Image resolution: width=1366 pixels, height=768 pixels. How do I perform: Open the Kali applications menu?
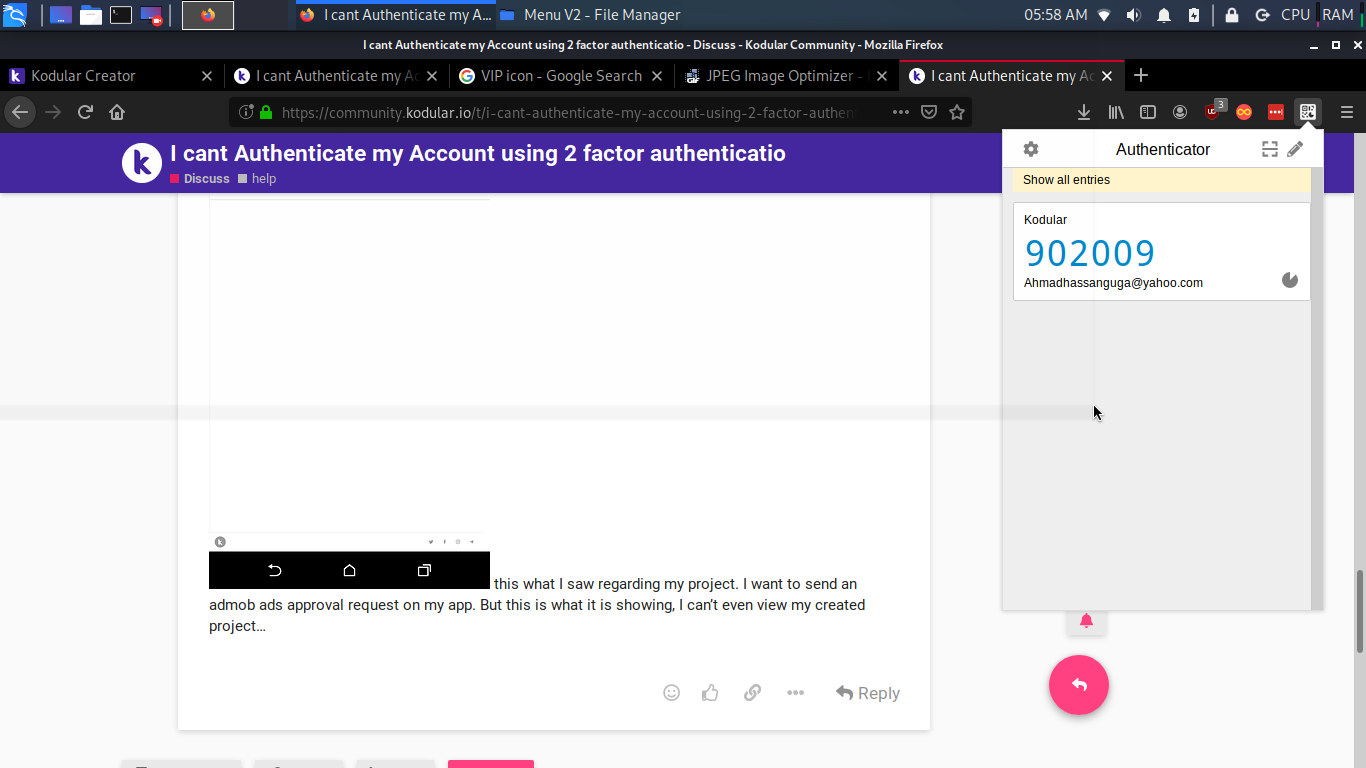tap(15, 15)
